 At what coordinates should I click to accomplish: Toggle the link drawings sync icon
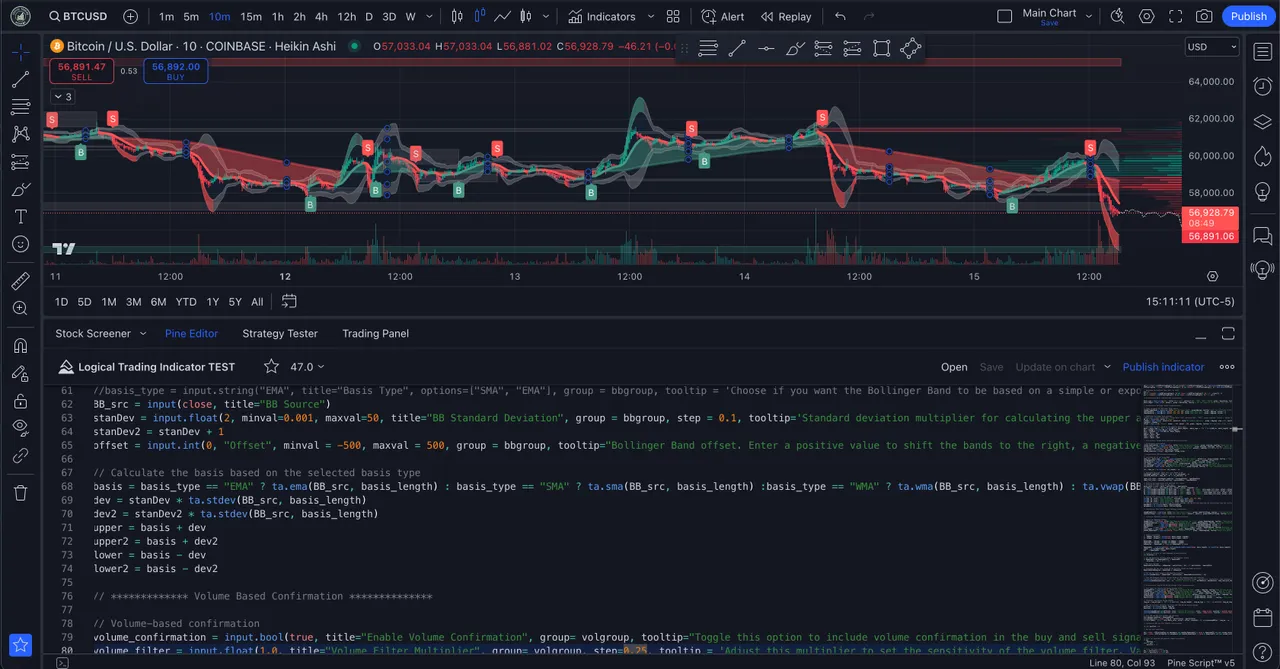click(x=20, y=454)
